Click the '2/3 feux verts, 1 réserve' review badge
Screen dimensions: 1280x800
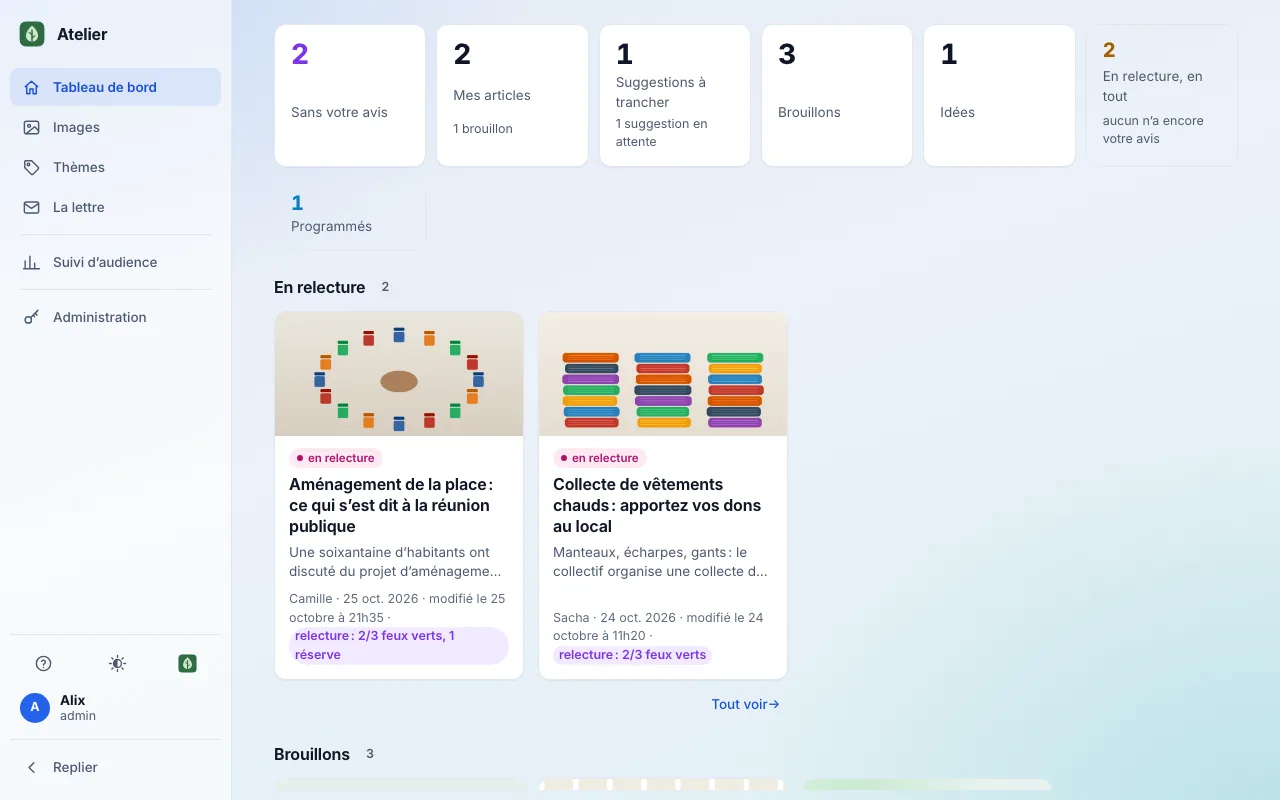(x=399, y=645)
